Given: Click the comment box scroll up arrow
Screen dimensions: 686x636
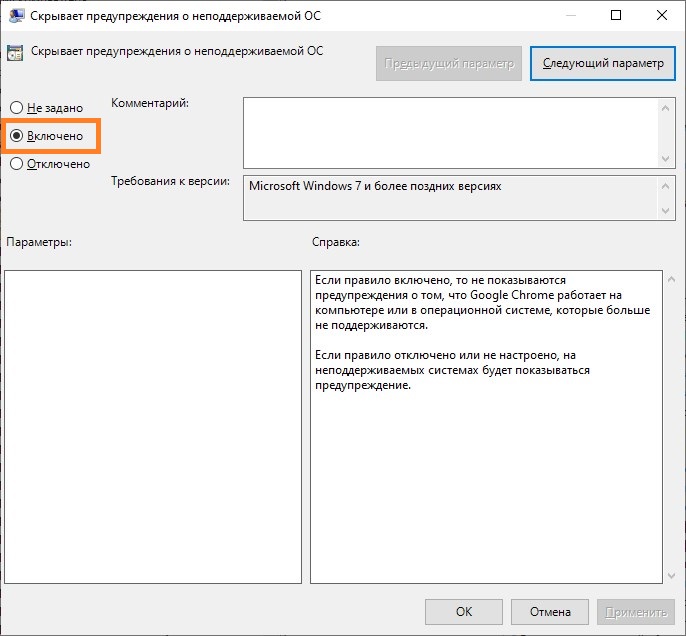Looking at the screenshot, I should point(665,106).
